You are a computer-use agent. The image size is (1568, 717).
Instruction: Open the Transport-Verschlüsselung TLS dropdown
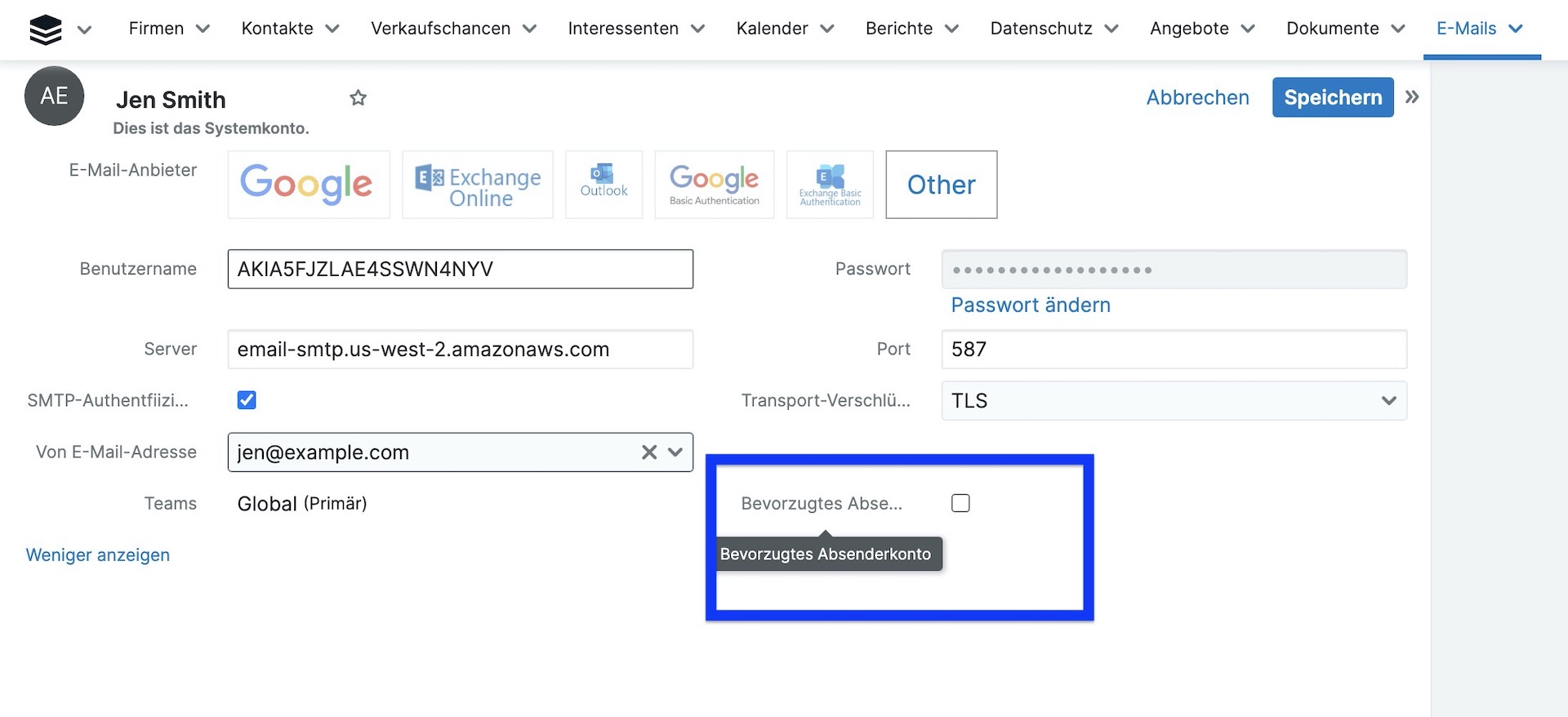[1174, 401]
